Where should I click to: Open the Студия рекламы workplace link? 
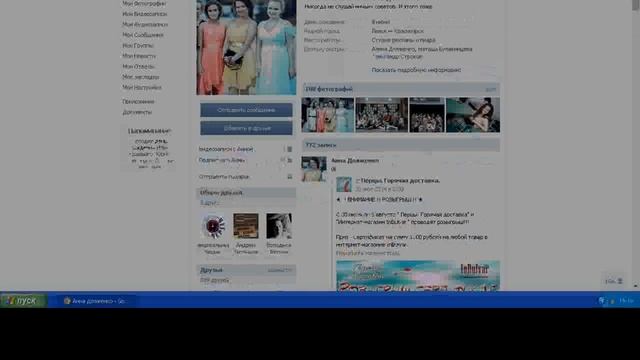[403, 40]
